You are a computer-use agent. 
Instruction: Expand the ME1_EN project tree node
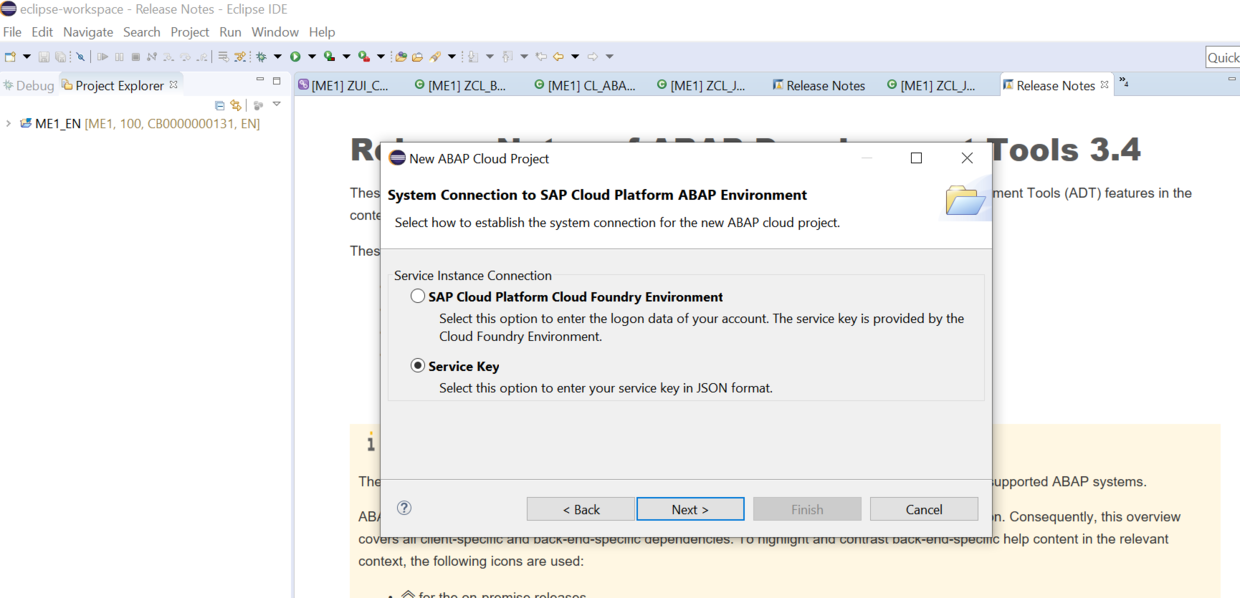coord(9,124)
